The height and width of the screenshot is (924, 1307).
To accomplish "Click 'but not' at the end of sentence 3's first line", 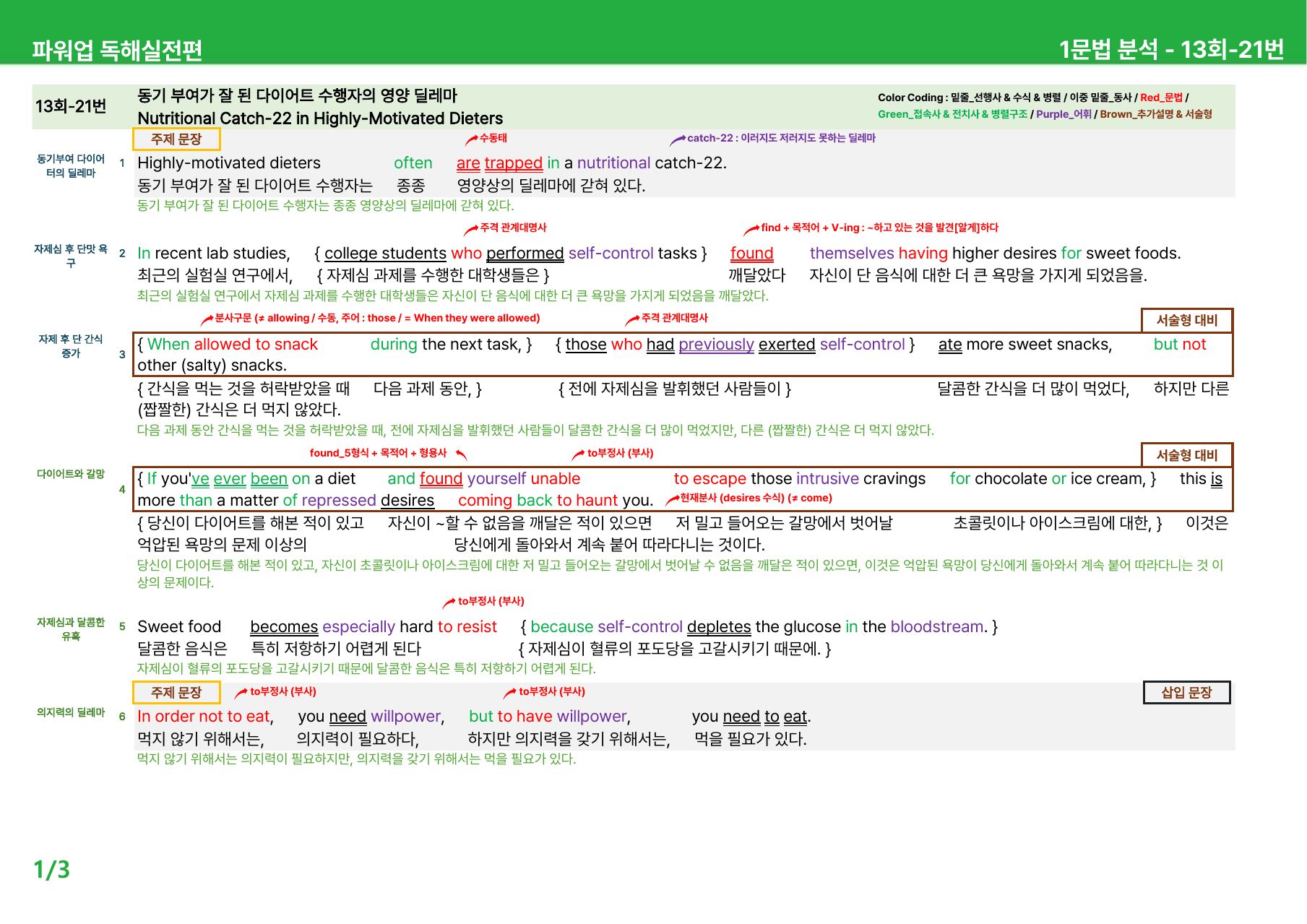I will [x=1180, y=345].
